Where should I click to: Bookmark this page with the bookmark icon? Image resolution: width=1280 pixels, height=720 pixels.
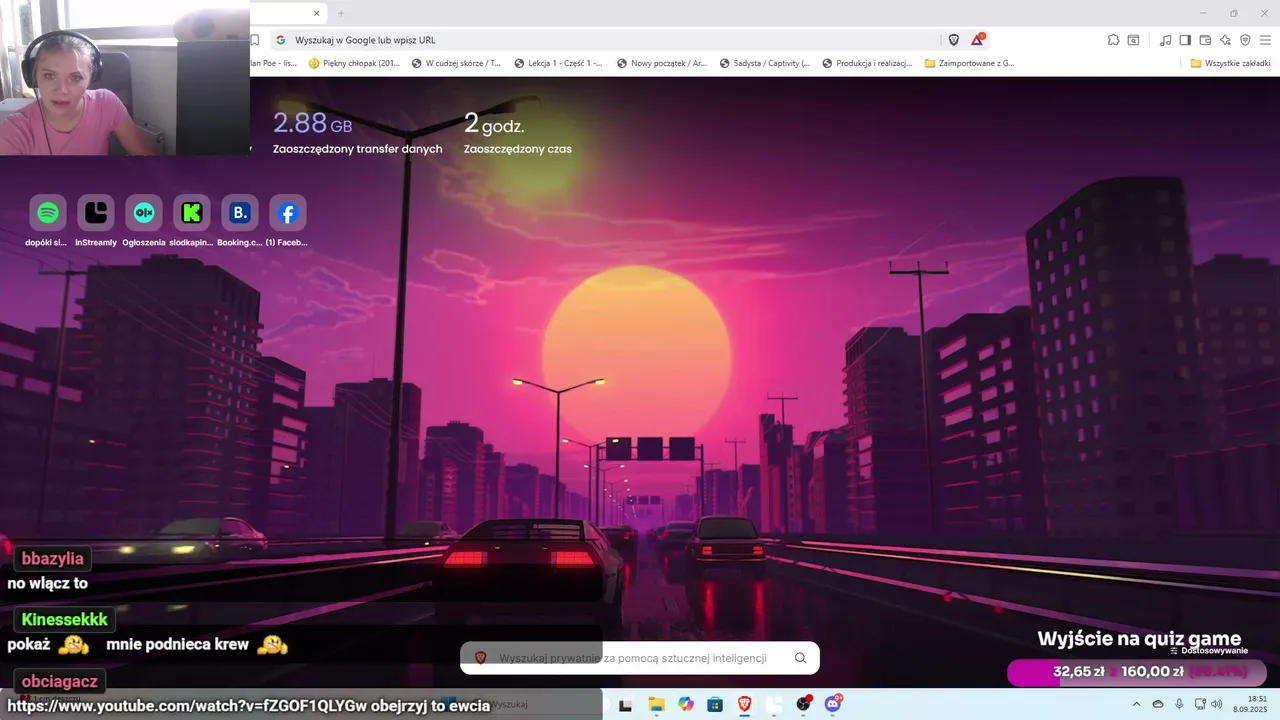coord(255,40)
